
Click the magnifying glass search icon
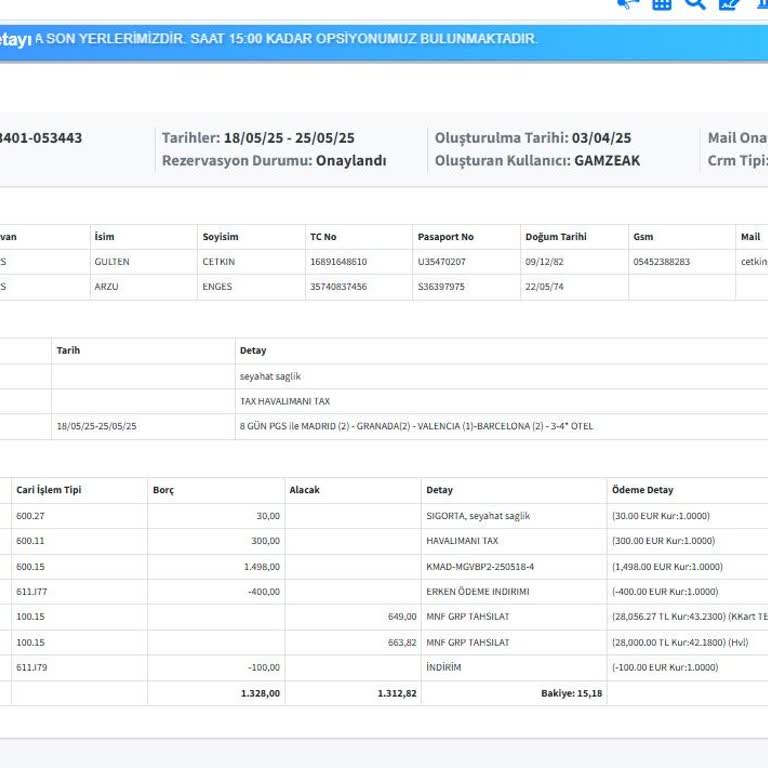coord(694,3)
